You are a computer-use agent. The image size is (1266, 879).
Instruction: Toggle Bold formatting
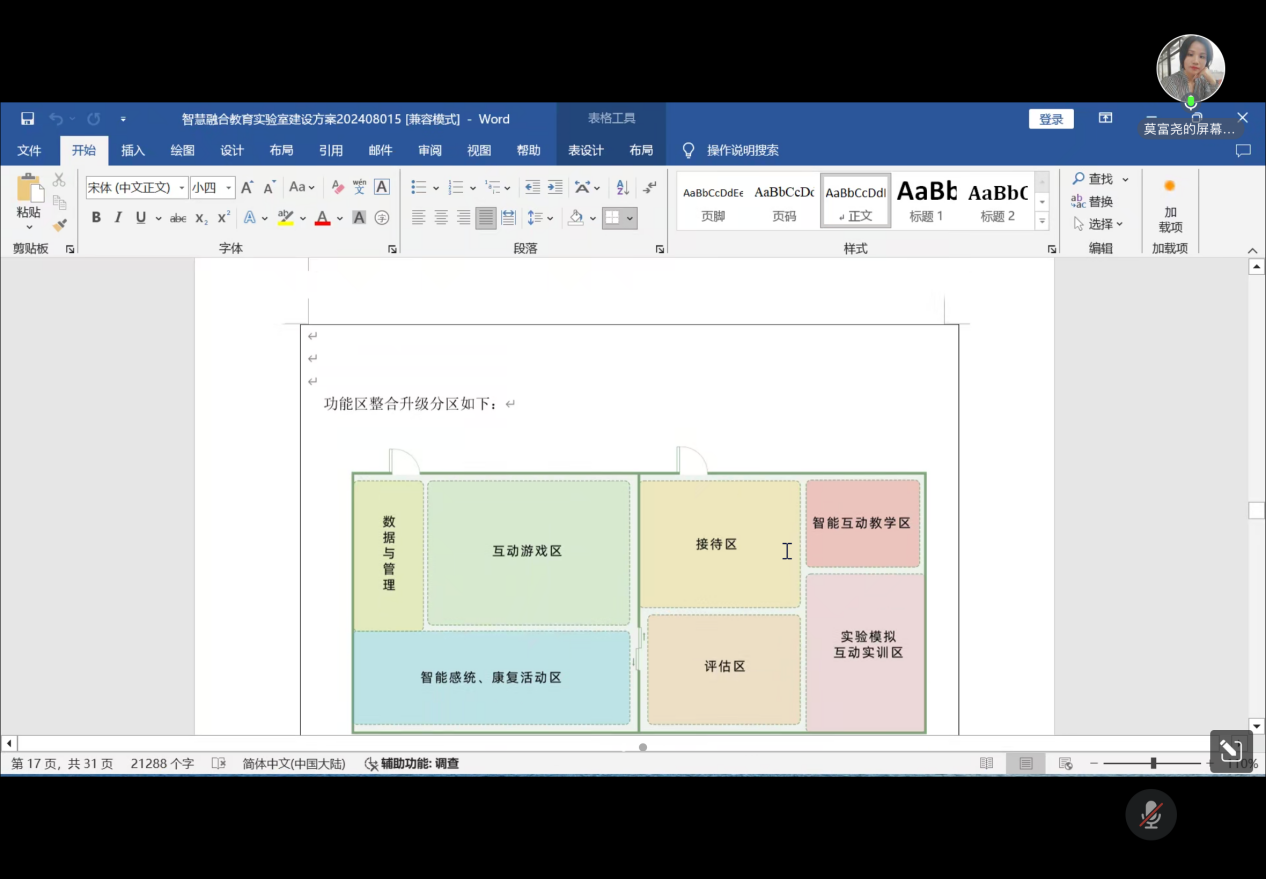click(96, 217)
